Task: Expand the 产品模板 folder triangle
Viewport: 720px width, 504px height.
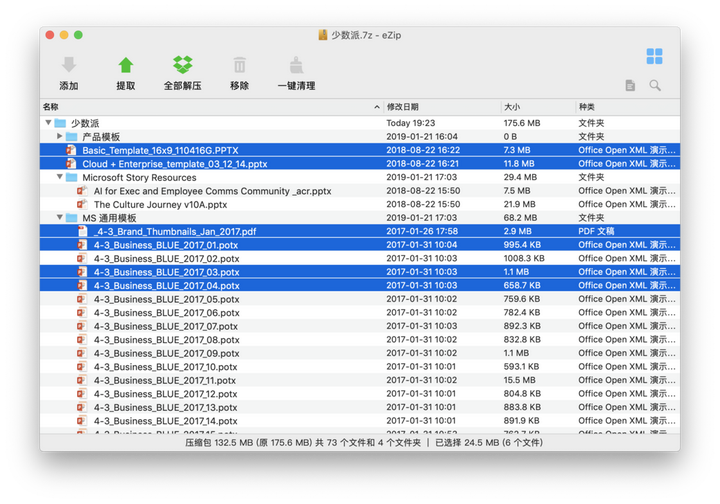Action: point(60,136)
